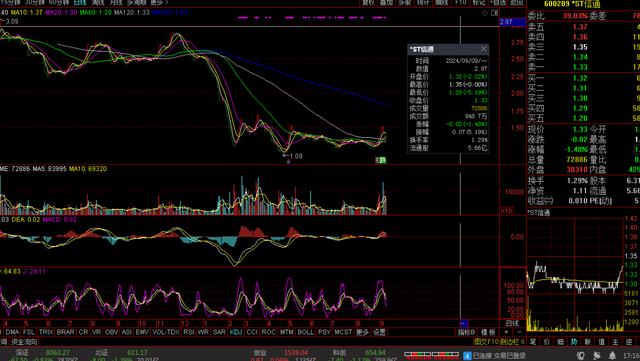640x361 pixels.
Task: Open the 设置 indicator settings button
Action: 379,332
